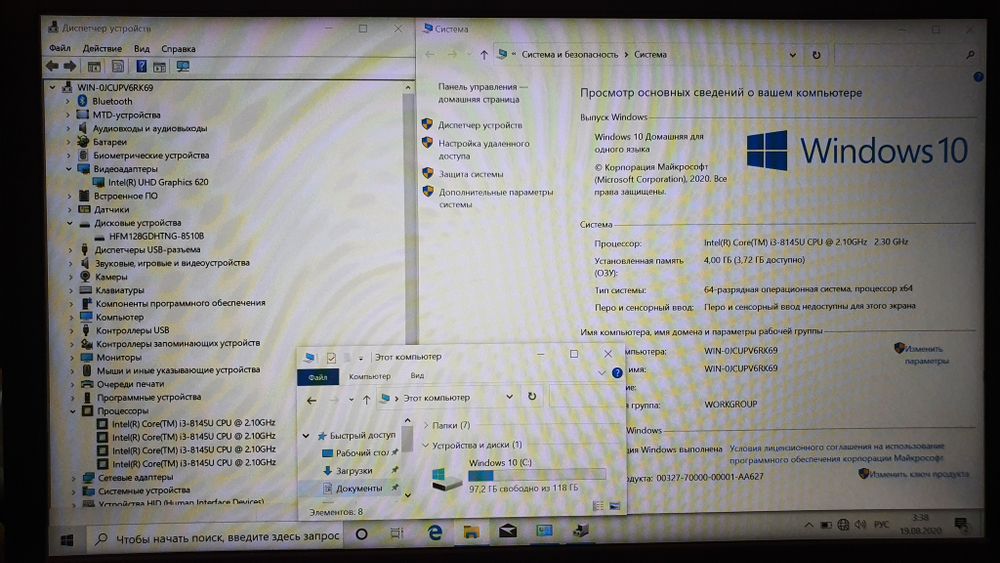
Task: Select the Мониторы device category
Action: [x=119, y=358]
